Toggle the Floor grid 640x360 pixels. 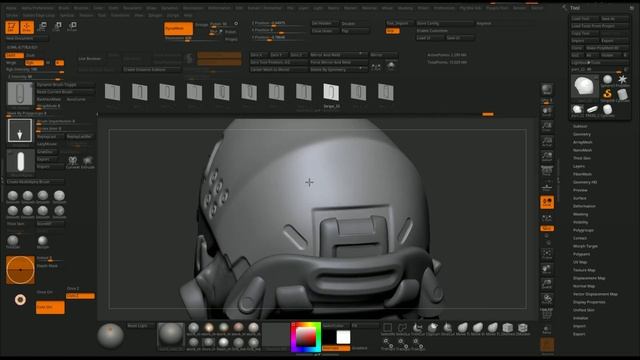547,187
